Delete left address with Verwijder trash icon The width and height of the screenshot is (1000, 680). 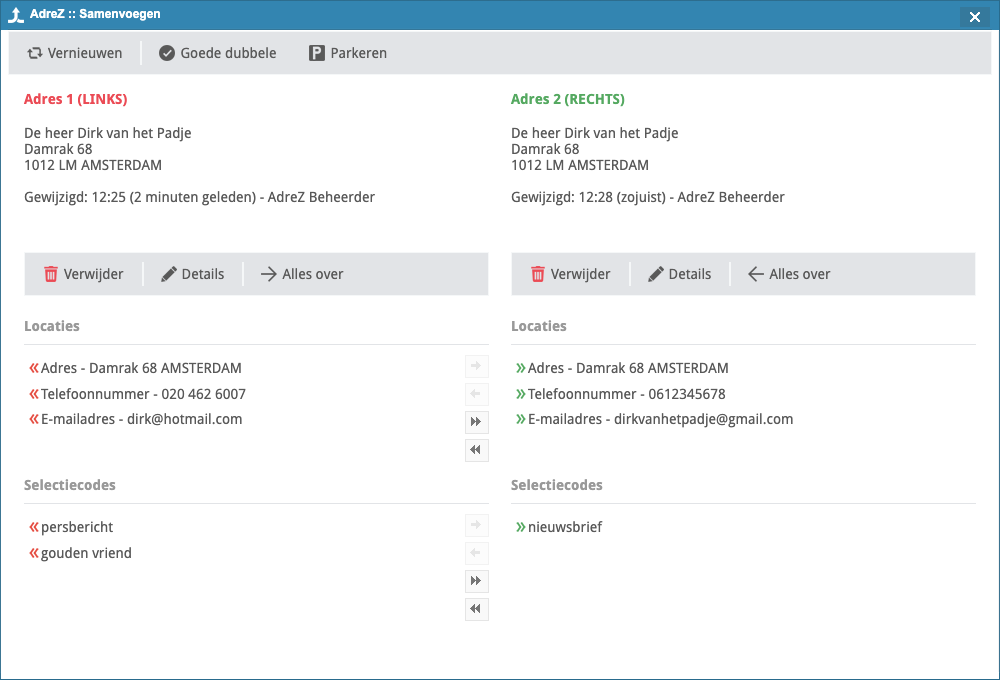point(52,274)
